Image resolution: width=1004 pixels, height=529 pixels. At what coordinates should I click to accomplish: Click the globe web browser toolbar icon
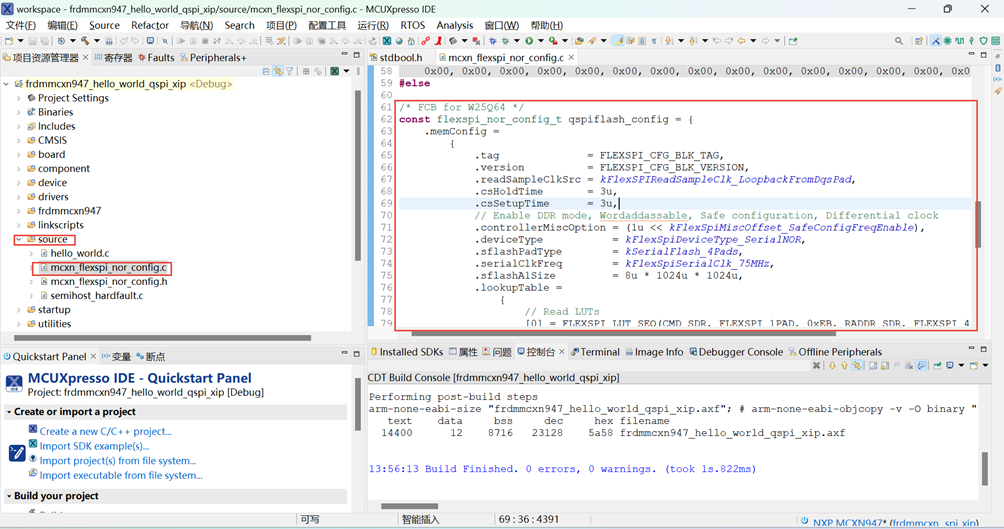(x=399, y=41)
